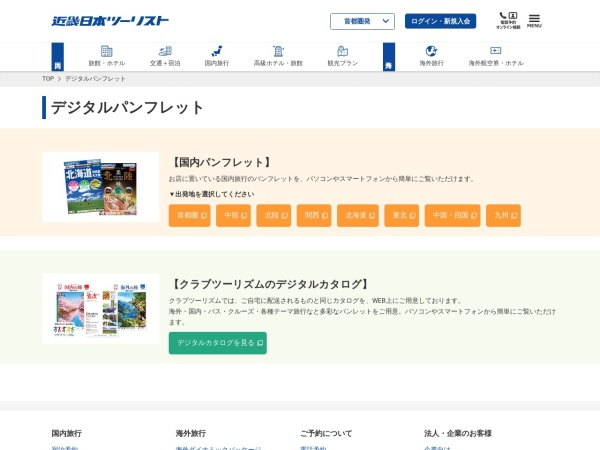This screenshot has width=600, height=450.
Task: Click the 【クラブツーリズムのデジタルカタログ】 heading
Action: (x=270, y=284)
